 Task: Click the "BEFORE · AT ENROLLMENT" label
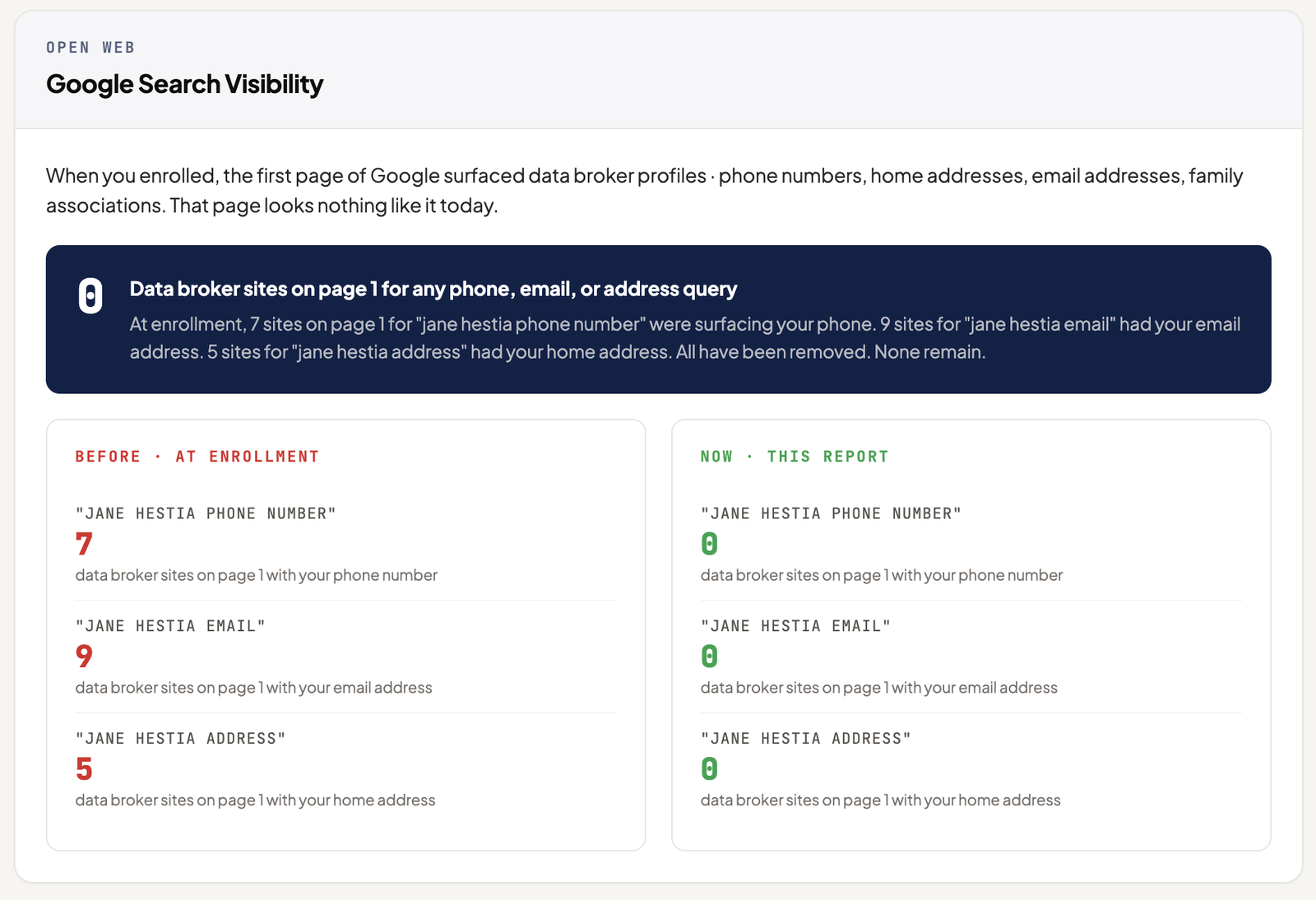point(197,457)
